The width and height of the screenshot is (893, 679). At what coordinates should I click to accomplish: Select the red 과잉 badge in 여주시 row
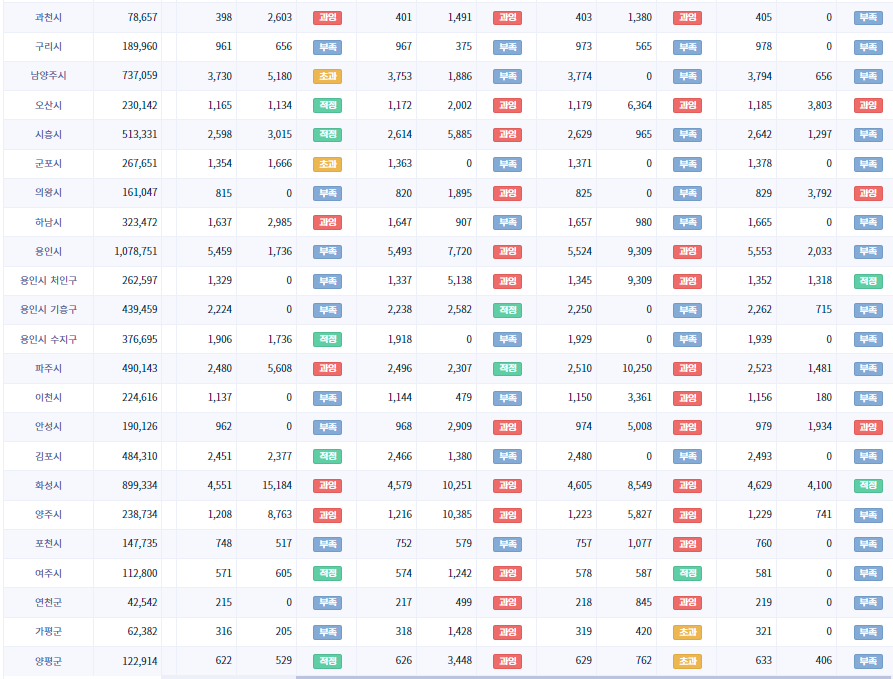(x=507, y=573)
